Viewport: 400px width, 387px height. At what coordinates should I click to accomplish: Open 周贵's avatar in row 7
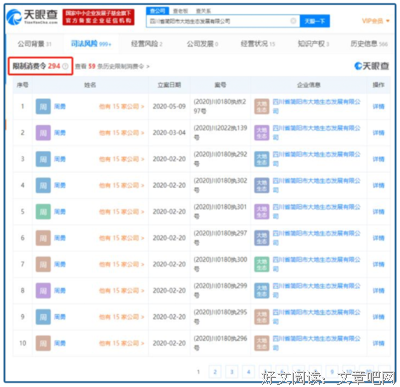43,264
